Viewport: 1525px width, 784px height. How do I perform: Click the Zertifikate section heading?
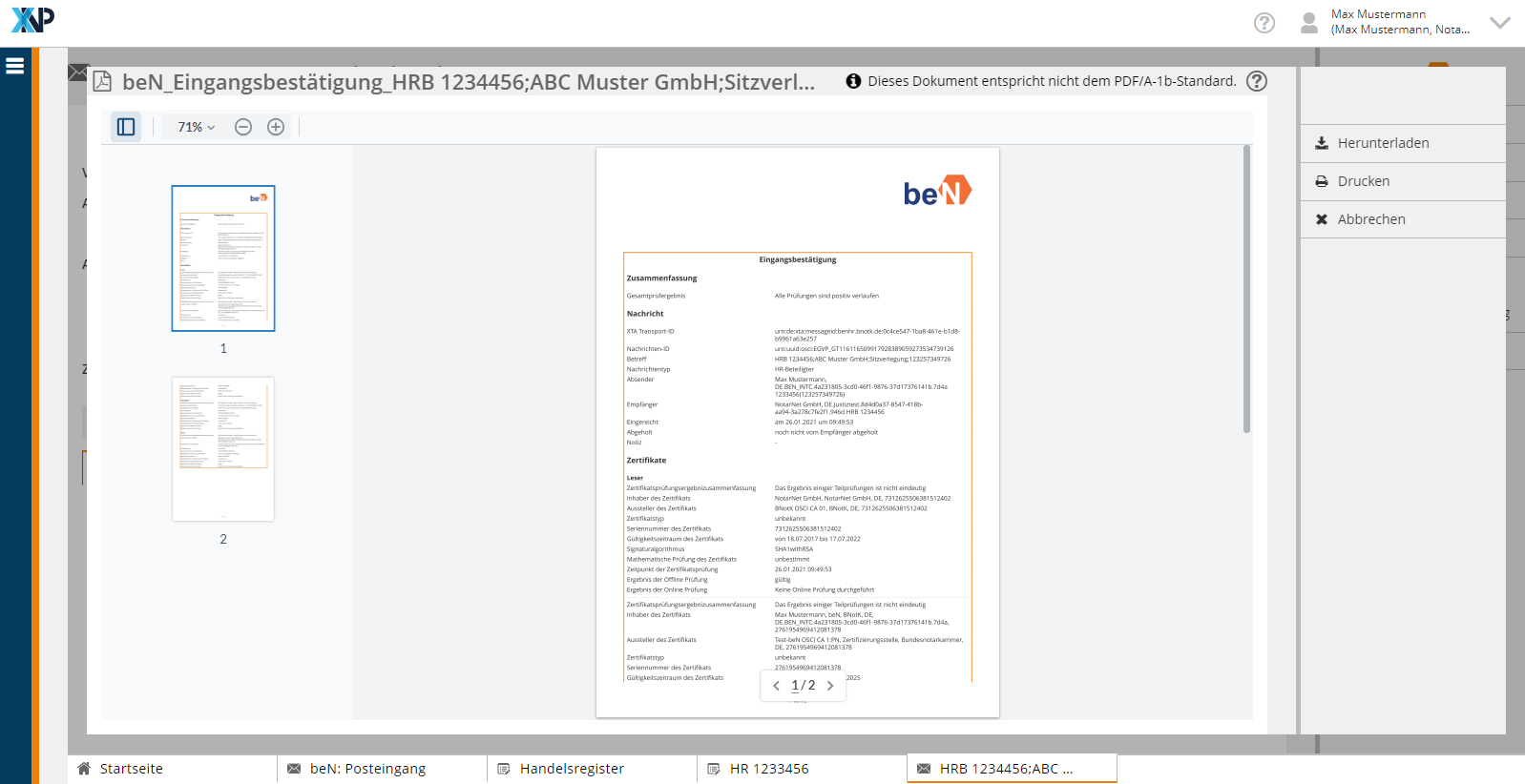(x=646, y=461)
